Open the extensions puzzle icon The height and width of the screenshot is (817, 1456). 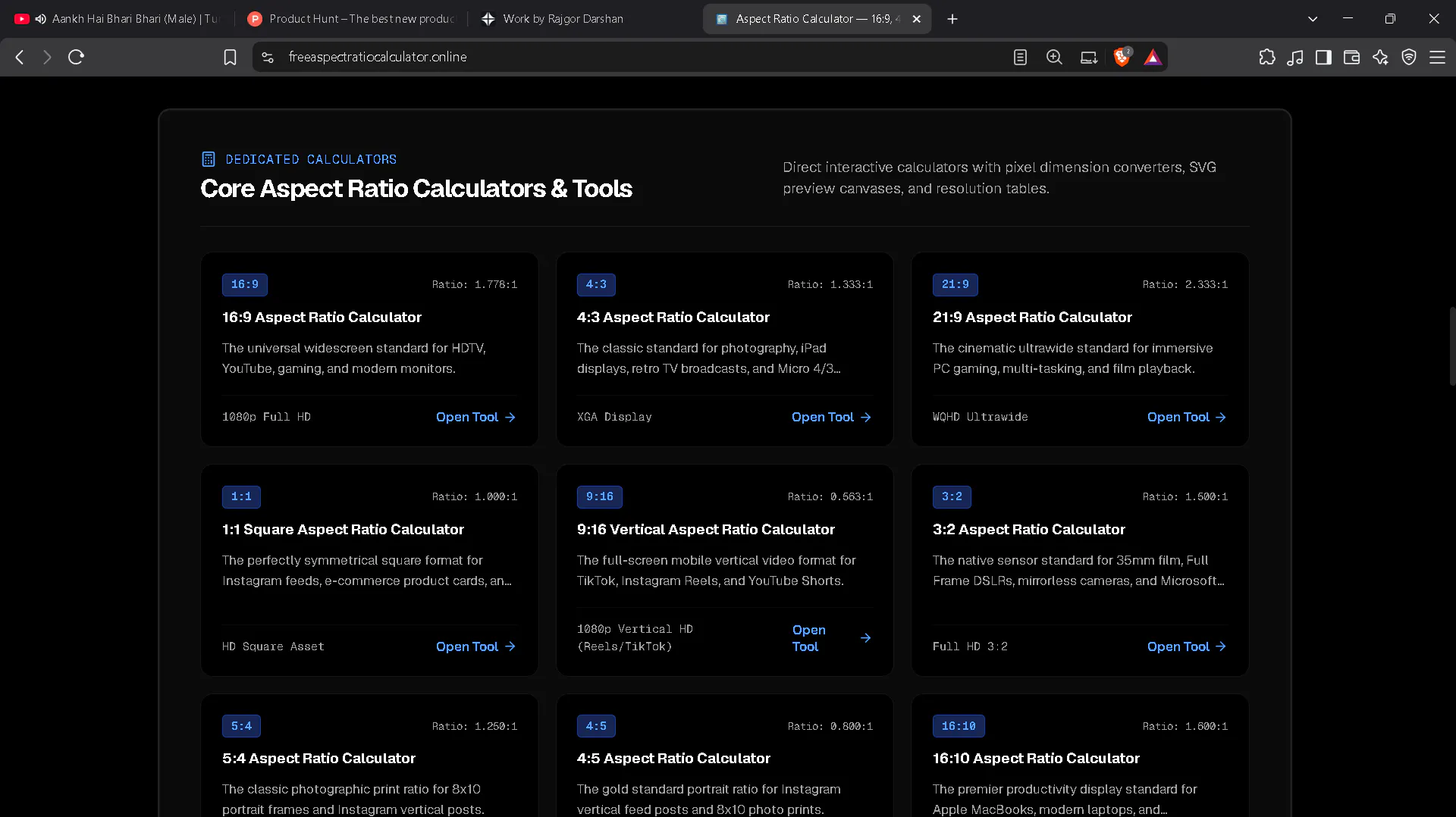coord(1267,57)
